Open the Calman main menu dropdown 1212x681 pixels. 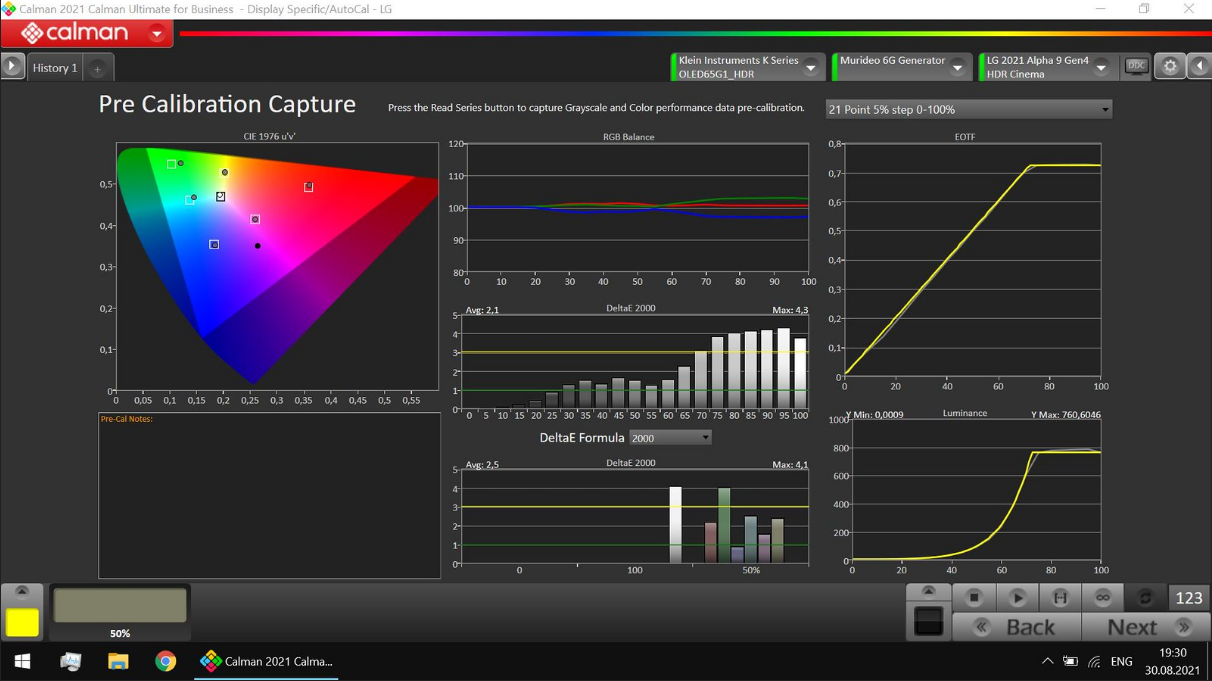tap(157, 34)
